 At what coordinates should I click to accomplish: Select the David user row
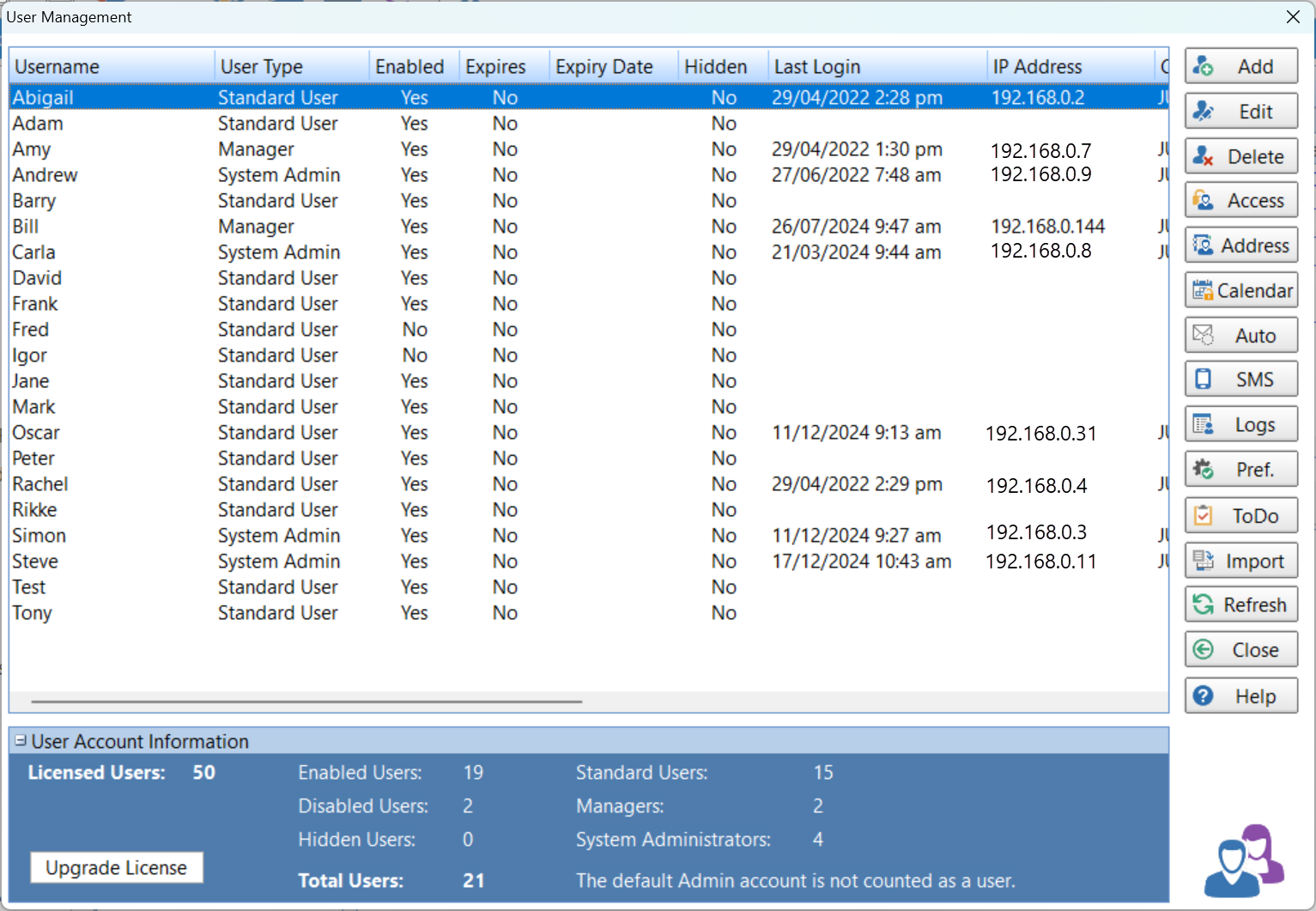click(589, 277)
